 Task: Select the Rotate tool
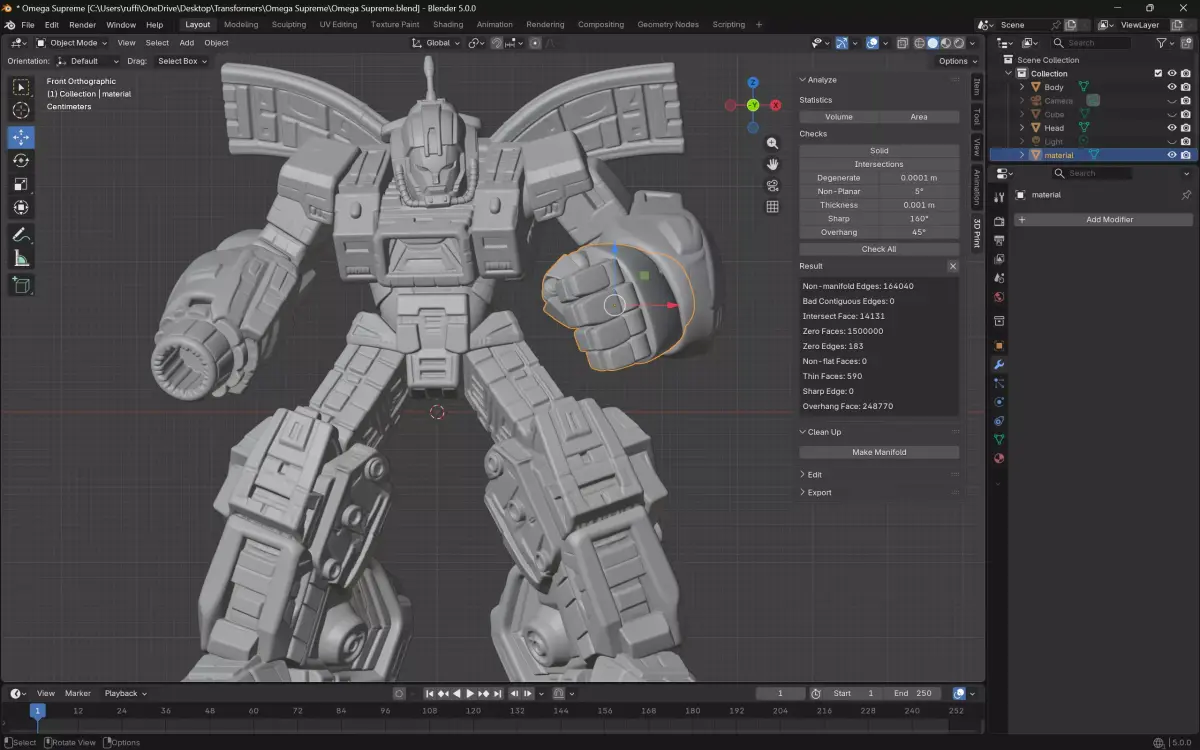[21, 161]
